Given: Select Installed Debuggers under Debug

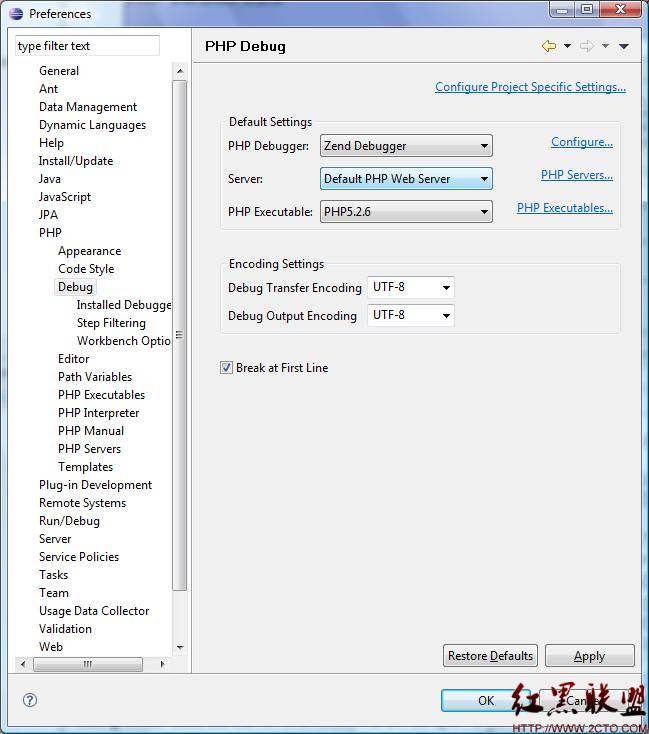Looking at the screenshot, I should click(124, 305).
